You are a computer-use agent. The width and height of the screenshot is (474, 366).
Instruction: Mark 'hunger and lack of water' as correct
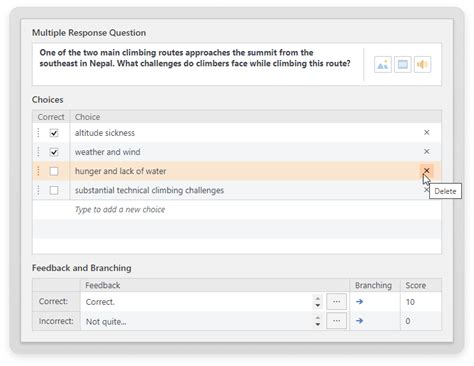pos(54,171)
